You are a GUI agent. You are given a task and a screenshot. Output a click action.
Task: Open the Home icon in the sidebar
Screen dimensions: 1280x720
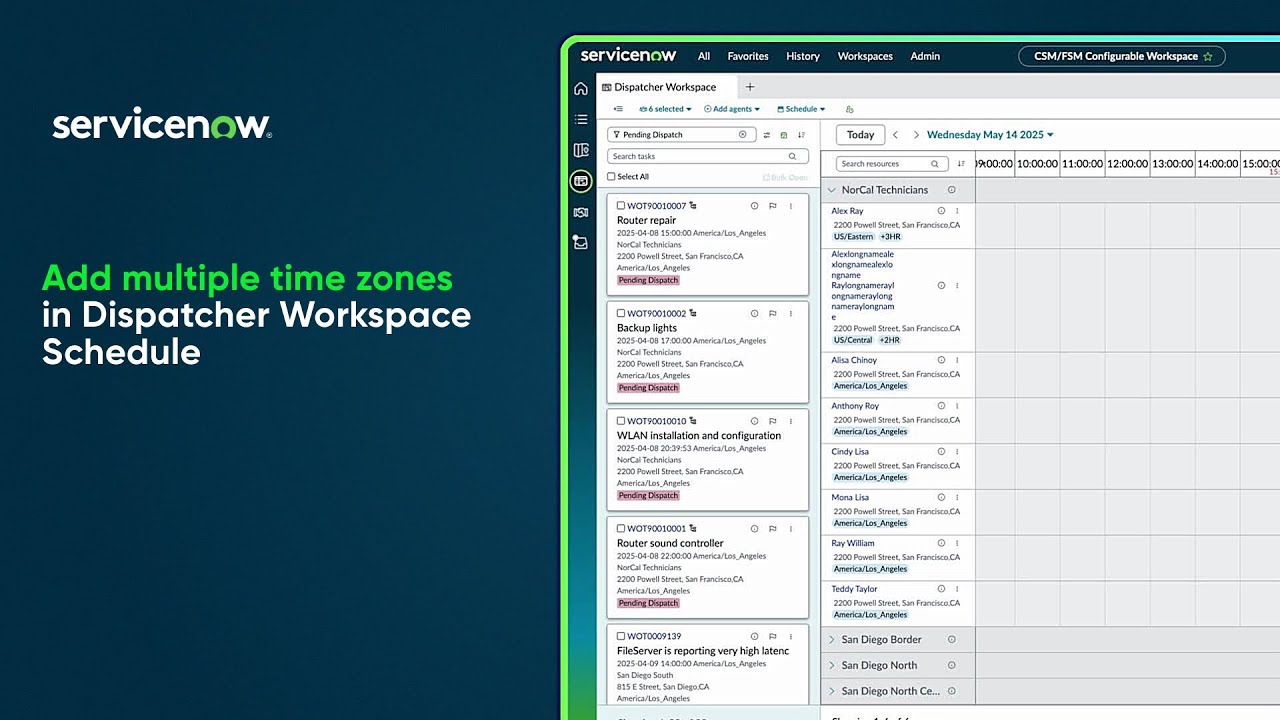(x=580, y=88)
